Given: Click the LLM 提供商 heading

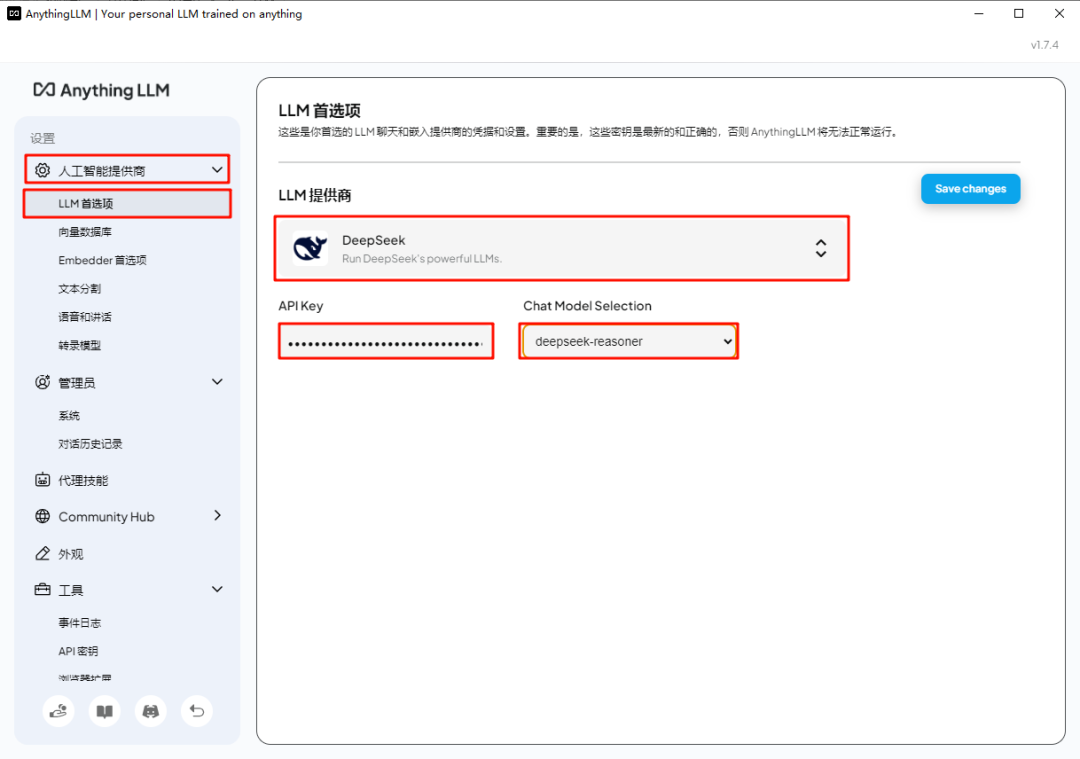Looking at the screenshot, I should (315, 196).
